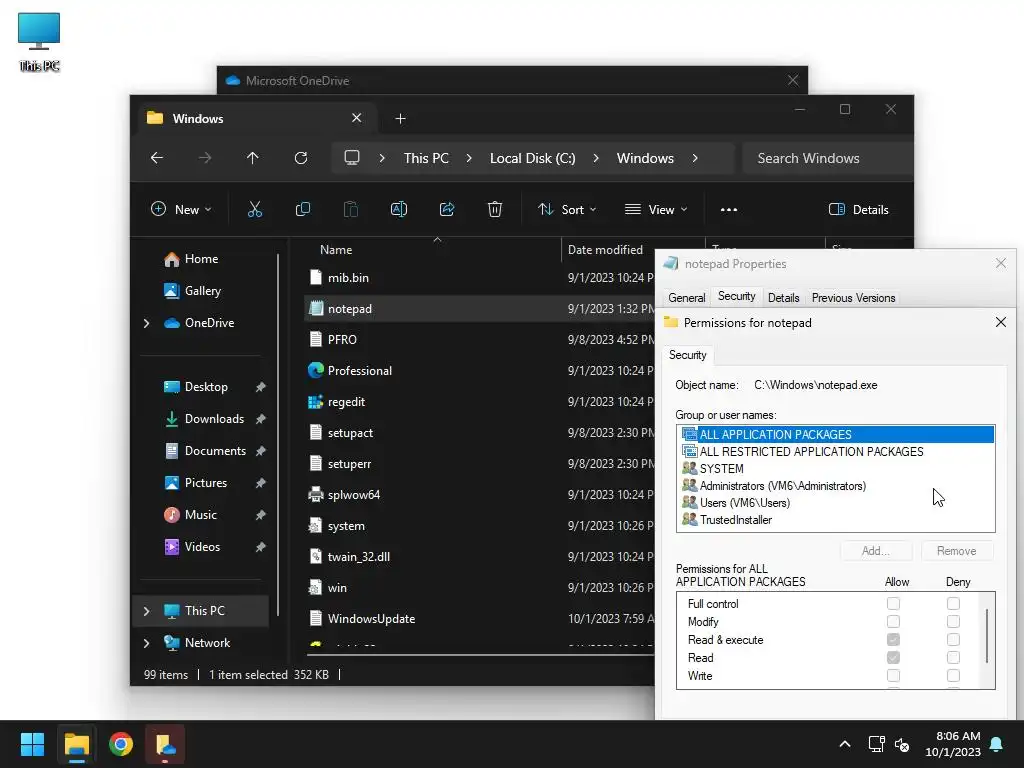Go up one folder with Up arrow
This screenshot has height=768, width=1024.
pos(253,157)
